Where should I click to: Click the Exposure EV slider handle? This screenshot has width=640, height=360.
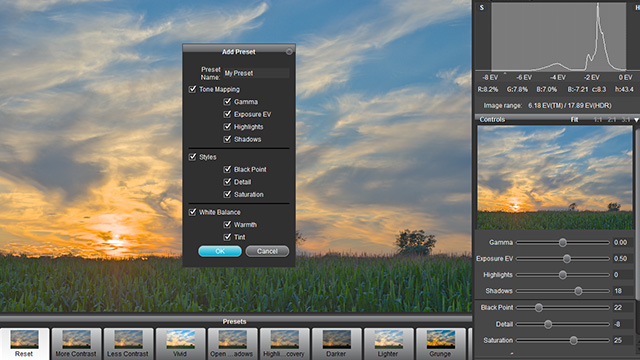coord(567,259)
